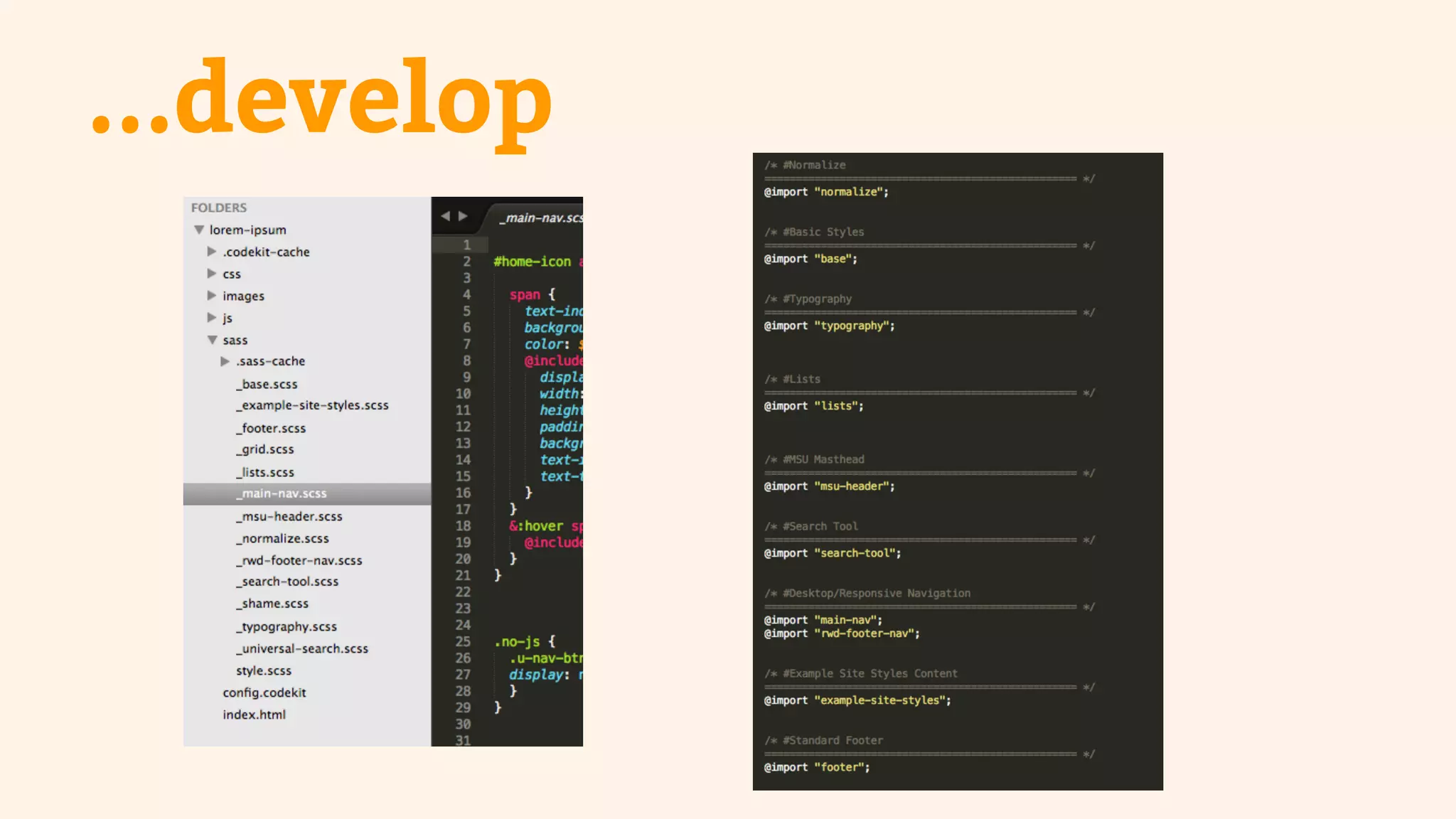Click the lorem-ipsum folder name
1456x819 pixels.
tap(247, 230)
